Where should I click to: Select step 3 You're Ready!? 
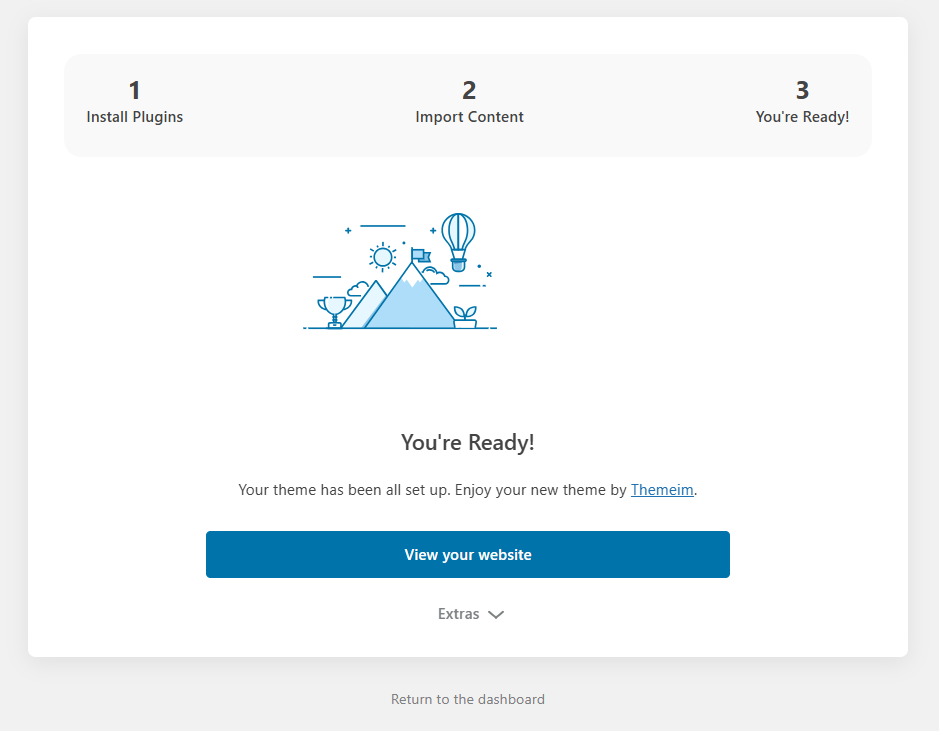point(802,102)
